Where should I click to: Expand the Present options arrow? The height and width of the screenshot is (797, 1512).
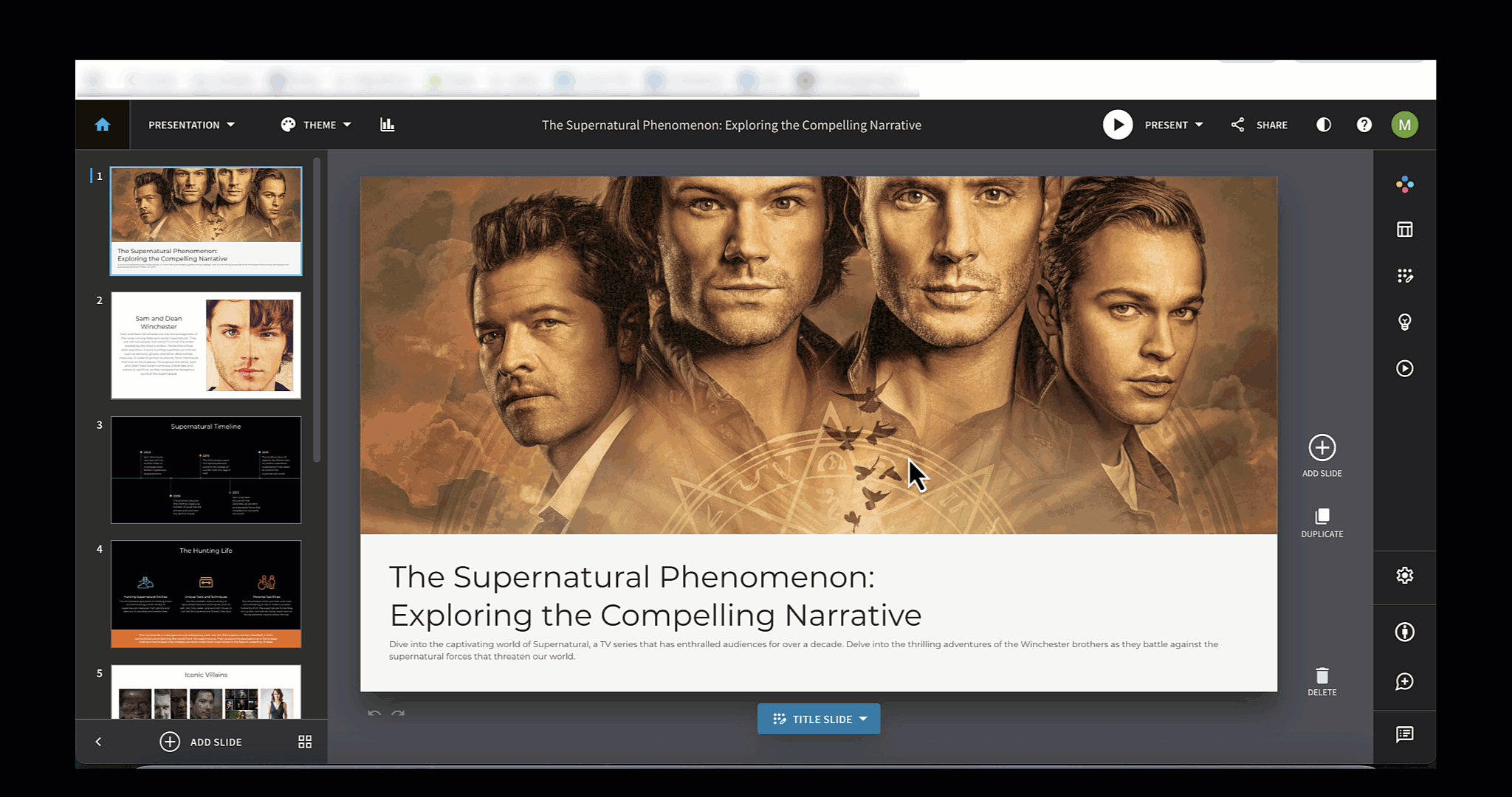1199,125
